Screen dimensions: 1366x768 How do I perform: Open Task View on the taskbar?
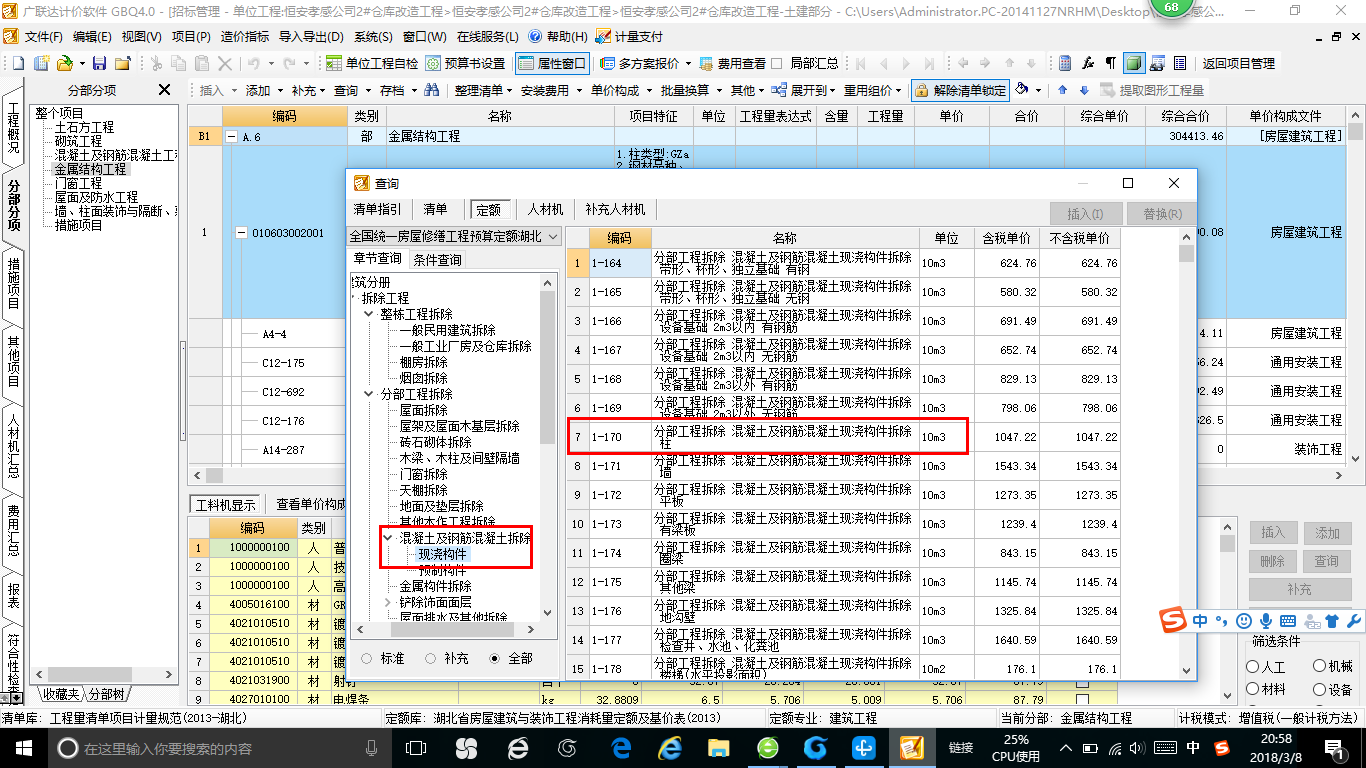(x=416, y=747)
